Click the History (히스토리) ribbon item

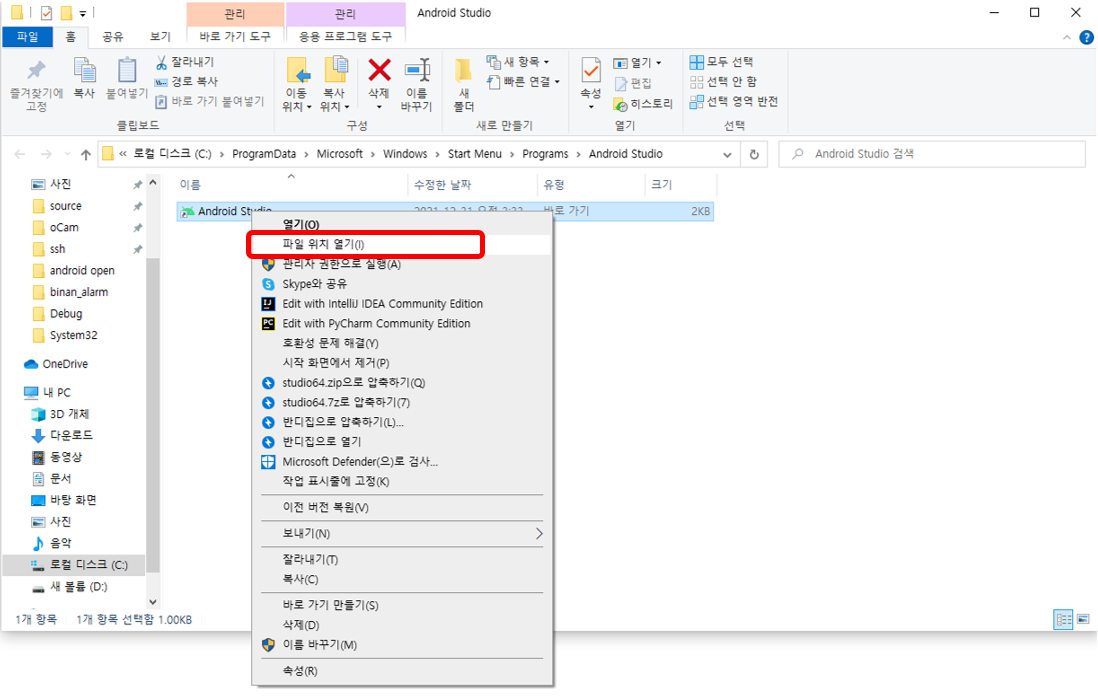pos(643,104)
